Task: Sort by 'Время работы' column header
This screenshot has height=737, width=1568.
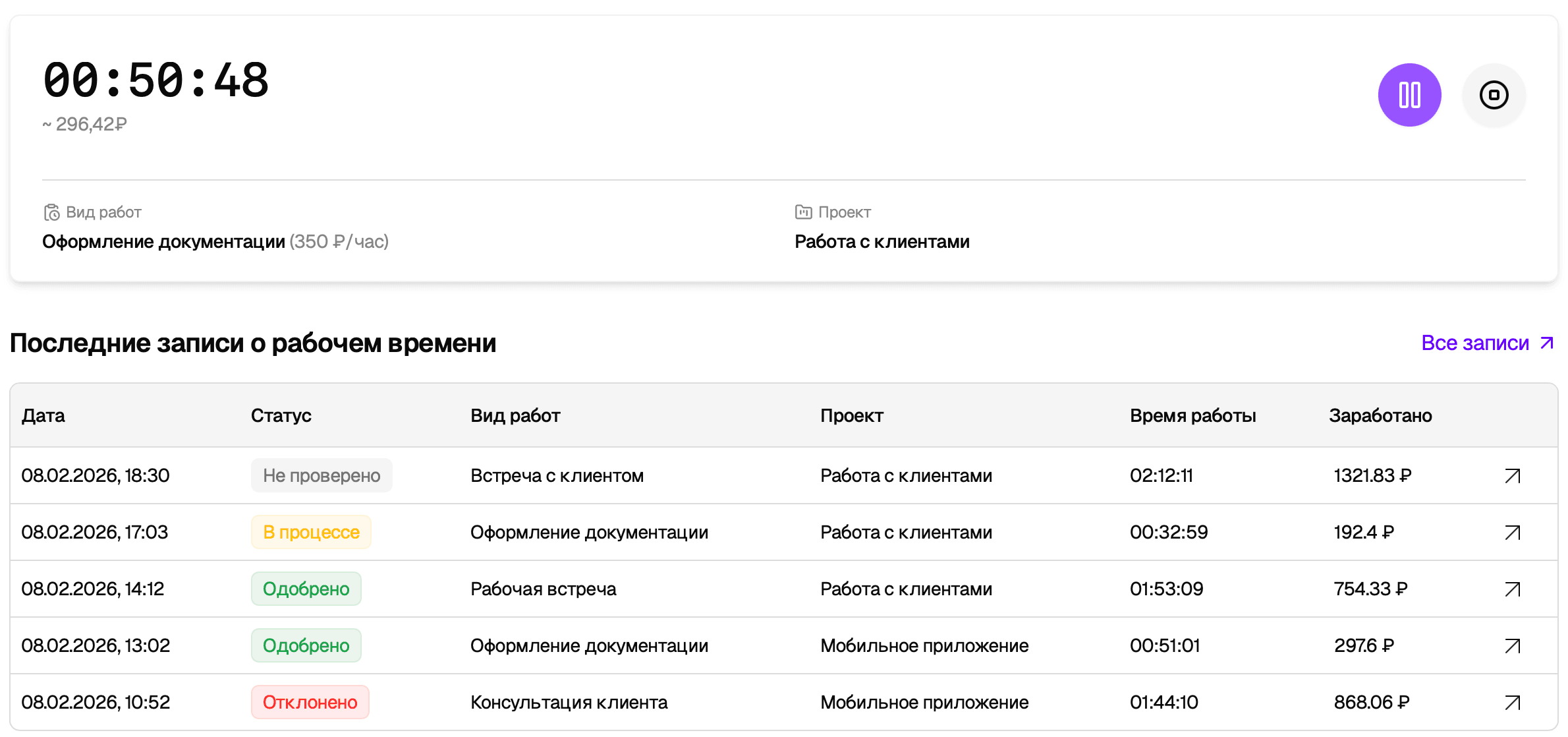Action: [x=1192, y=416]
